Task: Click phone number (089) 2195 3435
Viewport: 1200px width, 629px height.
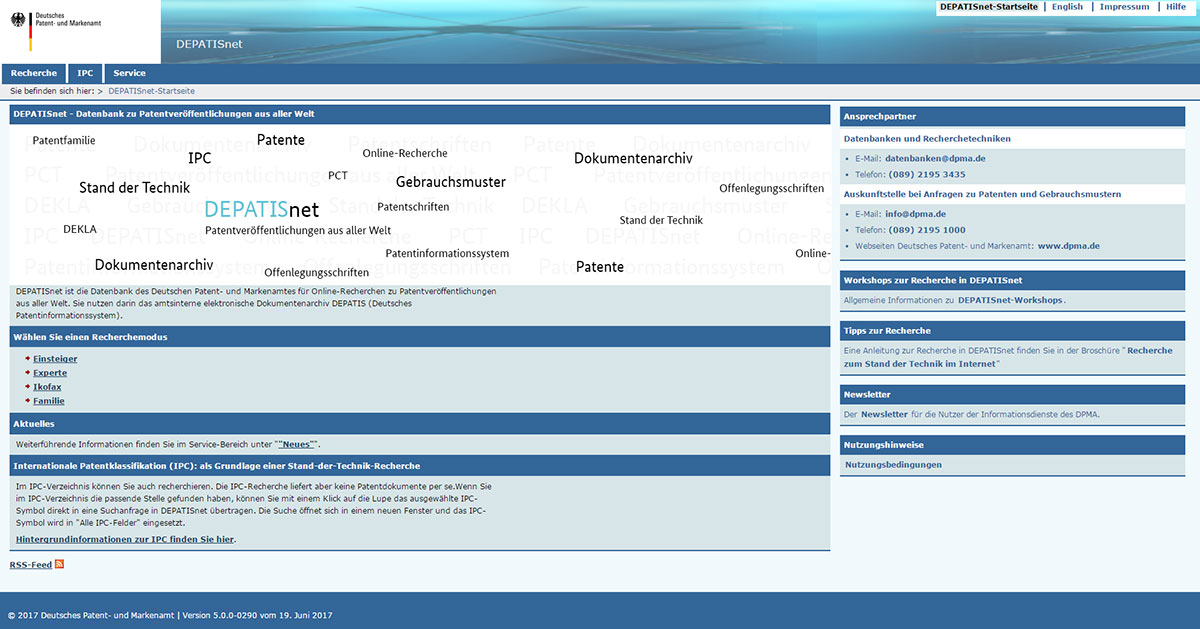Action: [927, 174]
